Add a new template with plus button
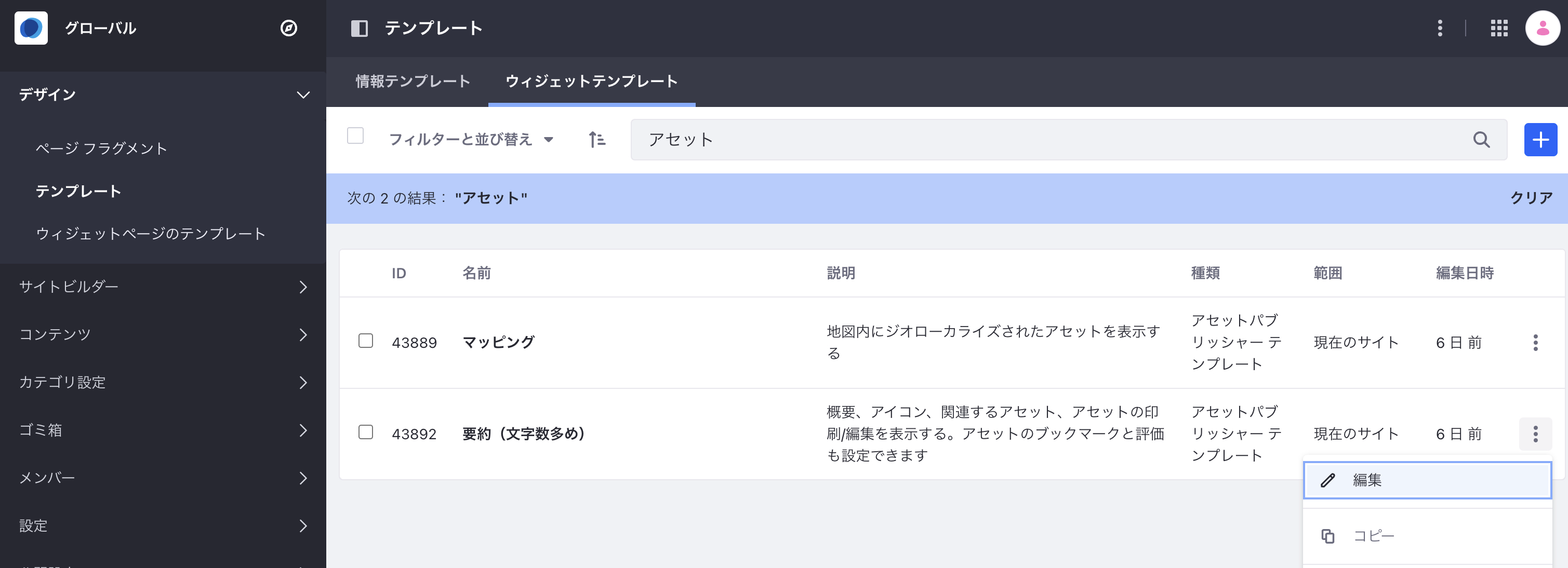 [1540, 140]
